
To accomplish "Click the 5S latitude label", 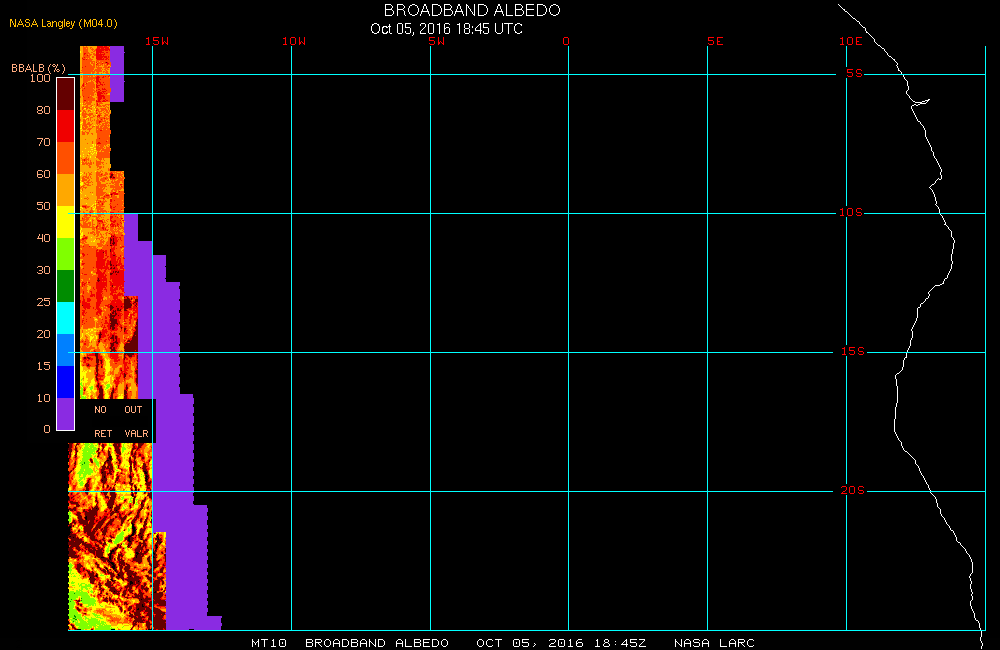I will tap(854, 73).
